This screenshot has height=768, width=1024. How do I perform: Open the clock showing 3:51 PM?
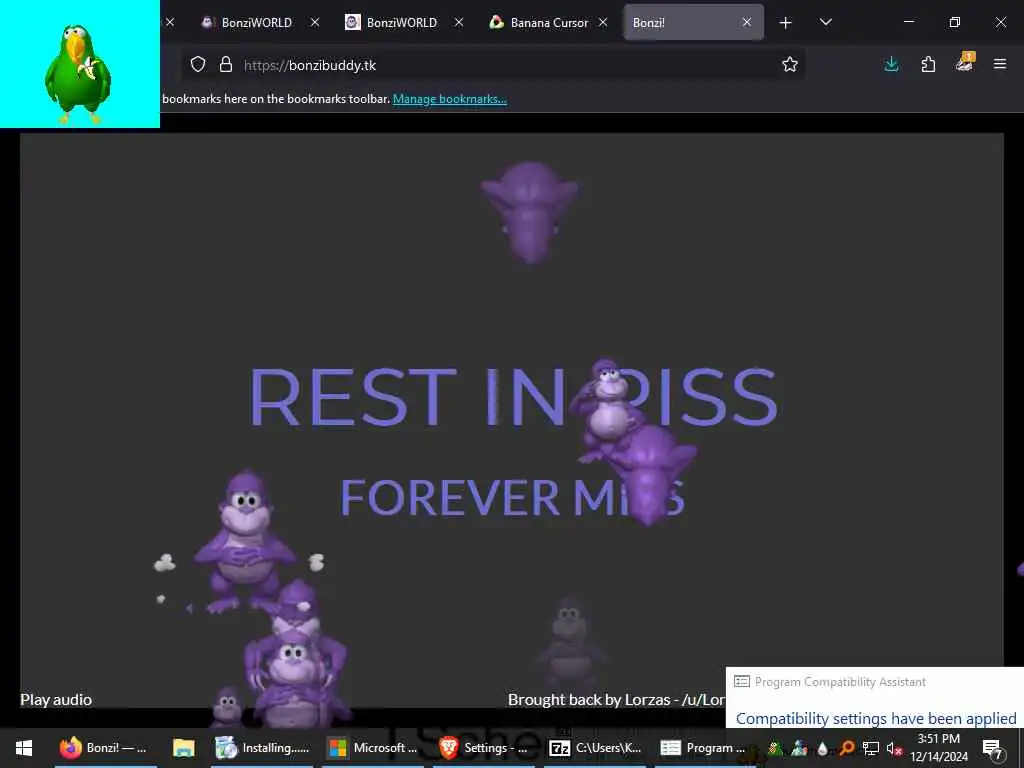938,748
